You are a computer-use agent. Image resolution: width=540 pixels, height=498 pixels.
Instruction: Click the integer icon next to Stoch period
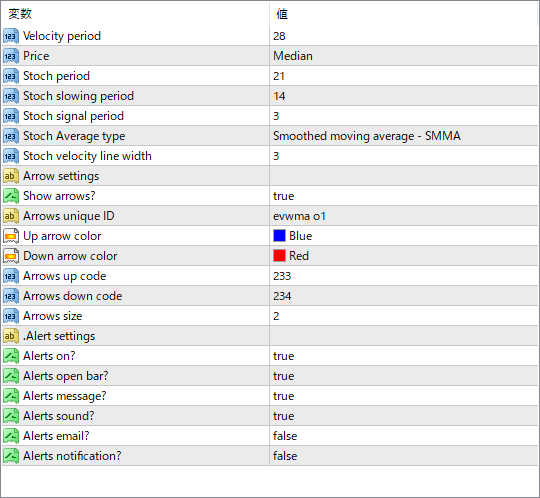[x=11, y=76]
